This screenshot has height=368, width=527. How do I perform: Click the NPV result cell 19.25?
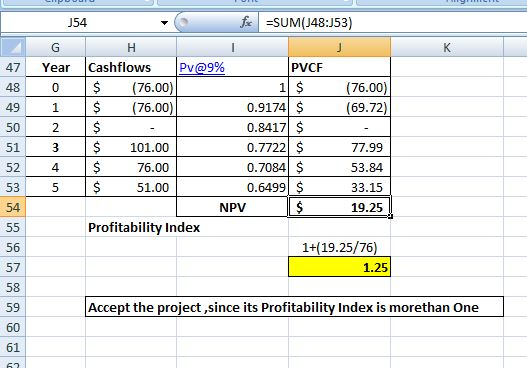[339, 207]
